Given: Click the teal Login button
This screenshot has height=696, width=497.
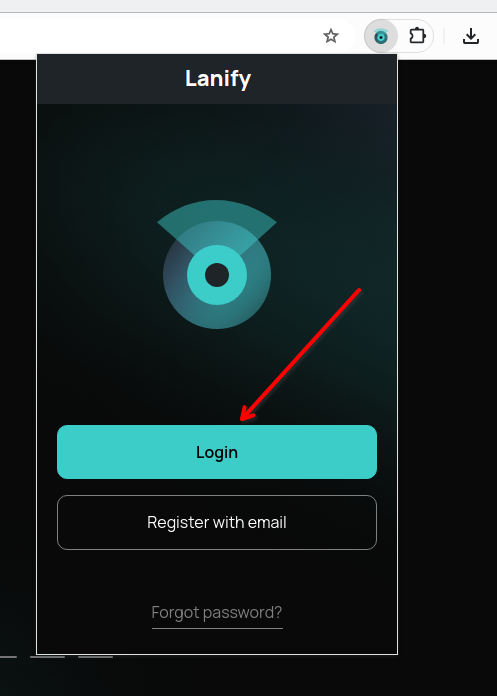Looking at the screenshot, I should point(217,452).
